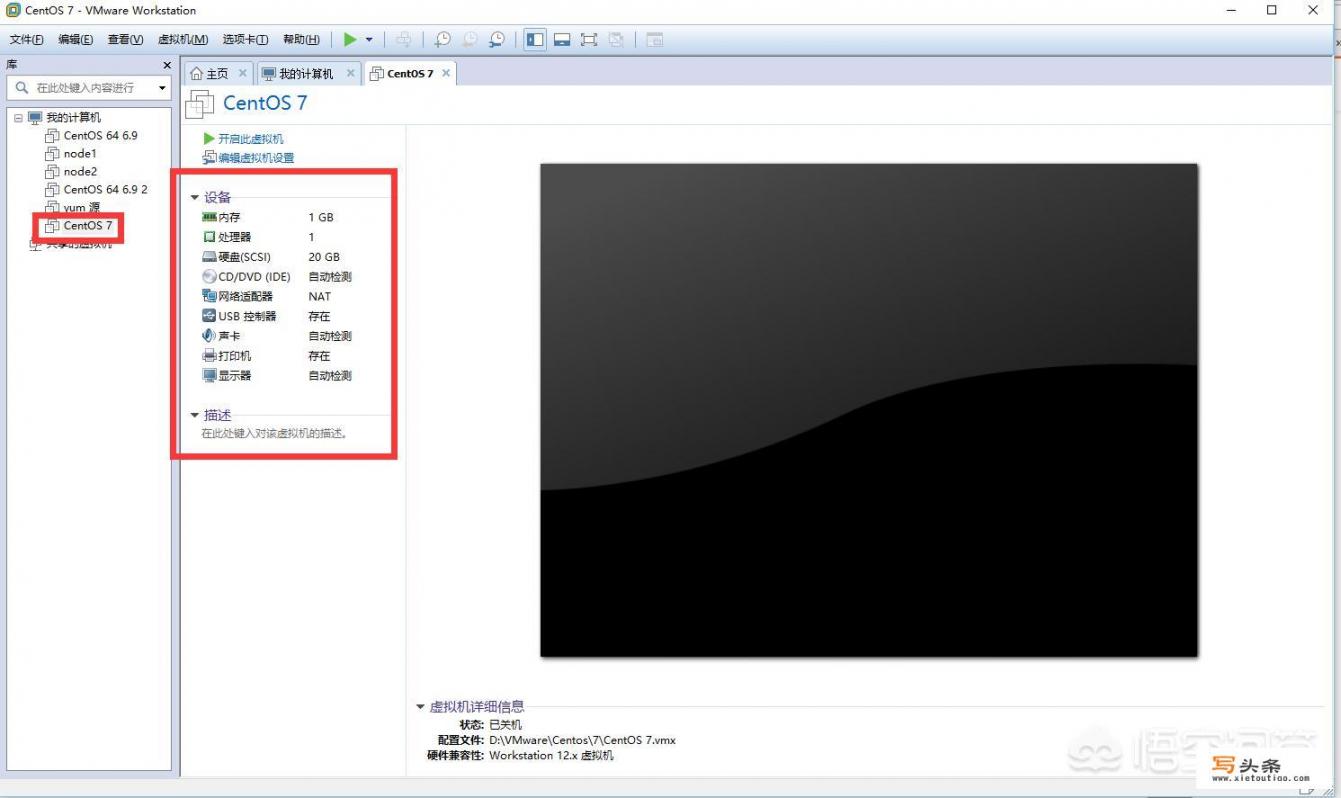
Task: Open the 帮助(H) menu
Action: [x=301, y=40]
